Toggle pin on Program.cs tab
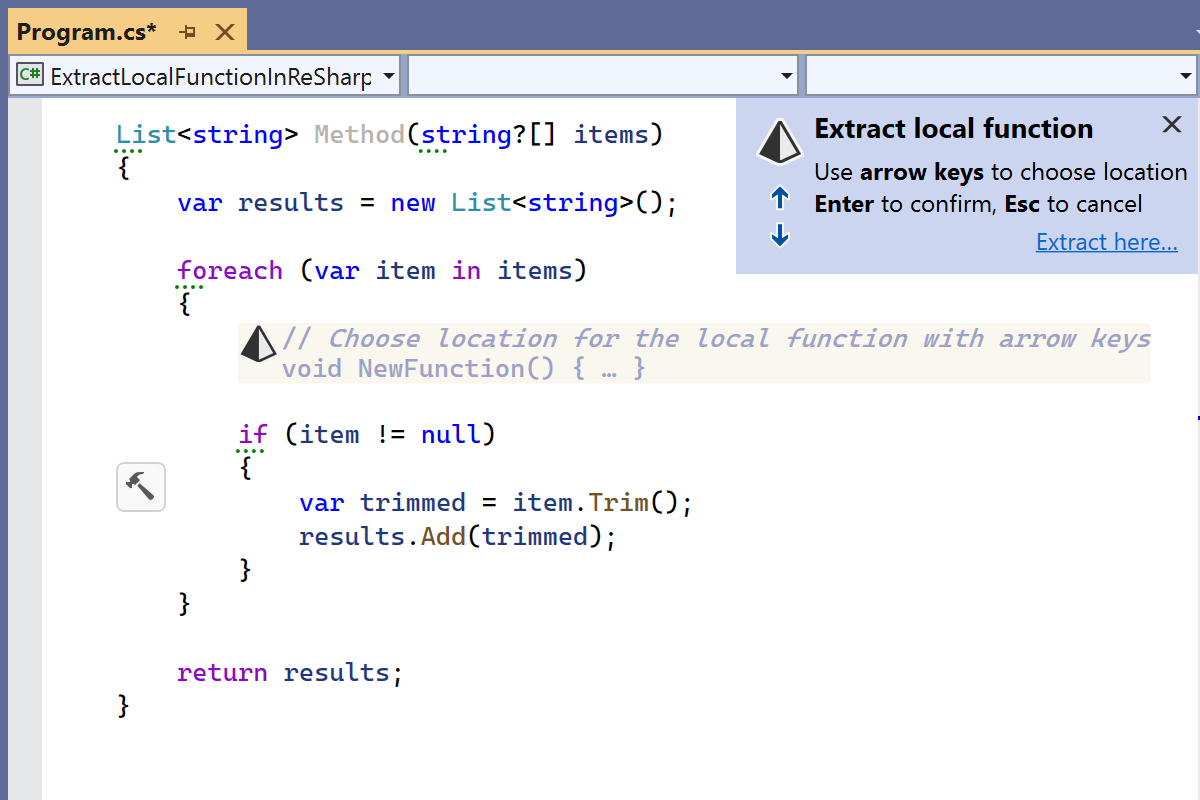 [x=188, y=32]
